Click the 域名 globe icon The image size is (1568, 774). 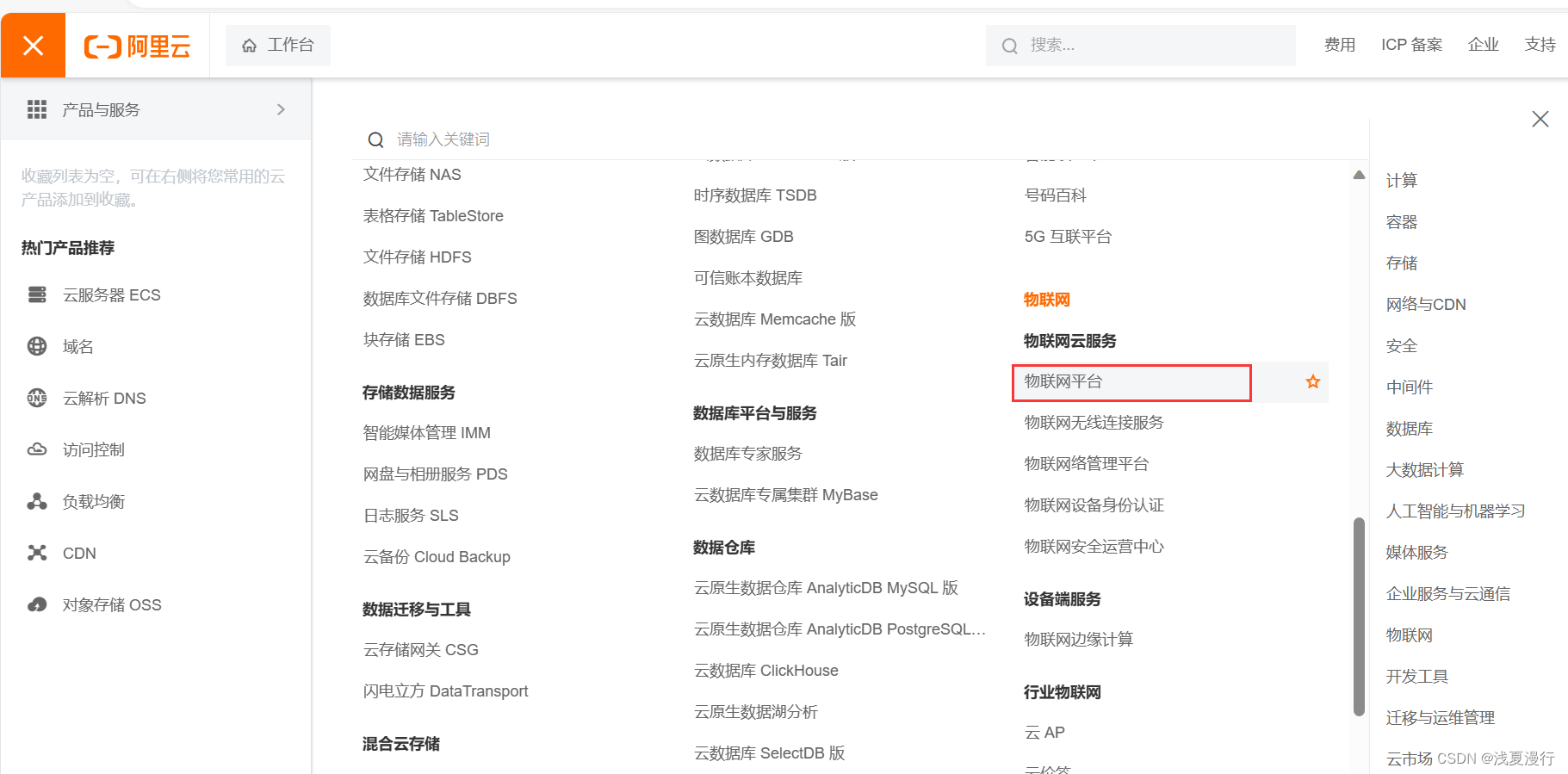tap(37, 346)
